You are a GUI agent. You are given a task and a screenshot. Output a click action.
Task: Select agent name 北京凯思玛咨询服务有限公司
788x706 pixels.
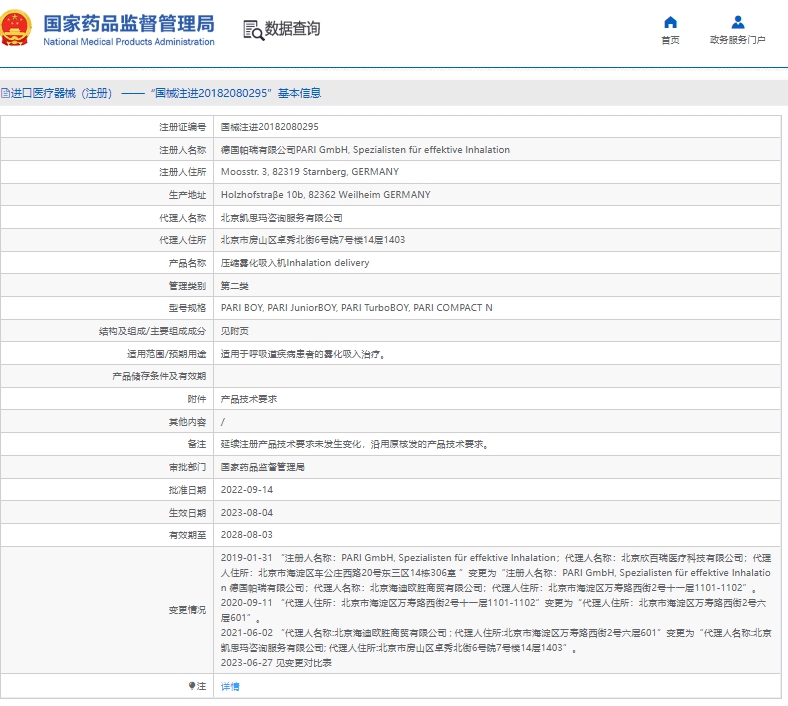[x=281, y=218]
